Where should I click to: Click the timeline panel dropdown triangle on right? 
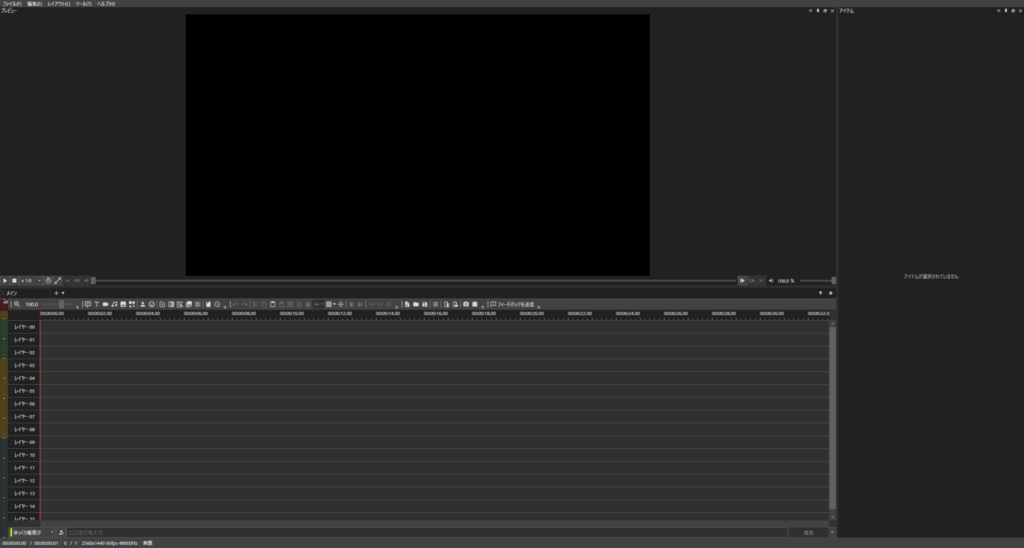[821, 293]
